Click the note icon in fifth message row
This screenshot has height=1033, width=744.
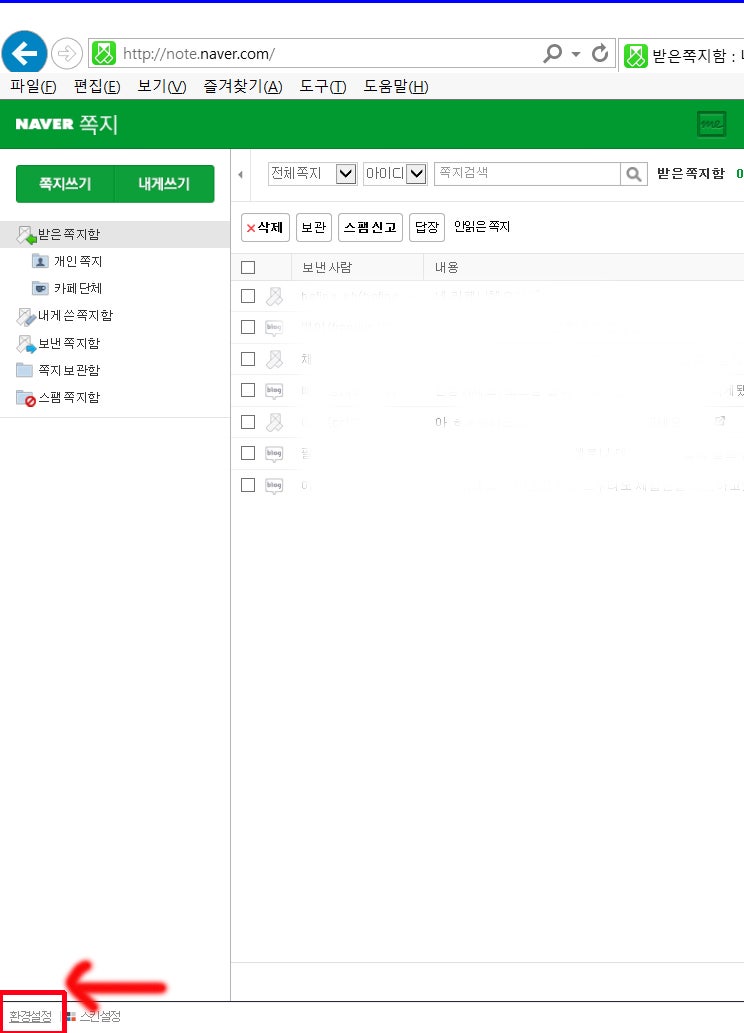pos(274,422)
